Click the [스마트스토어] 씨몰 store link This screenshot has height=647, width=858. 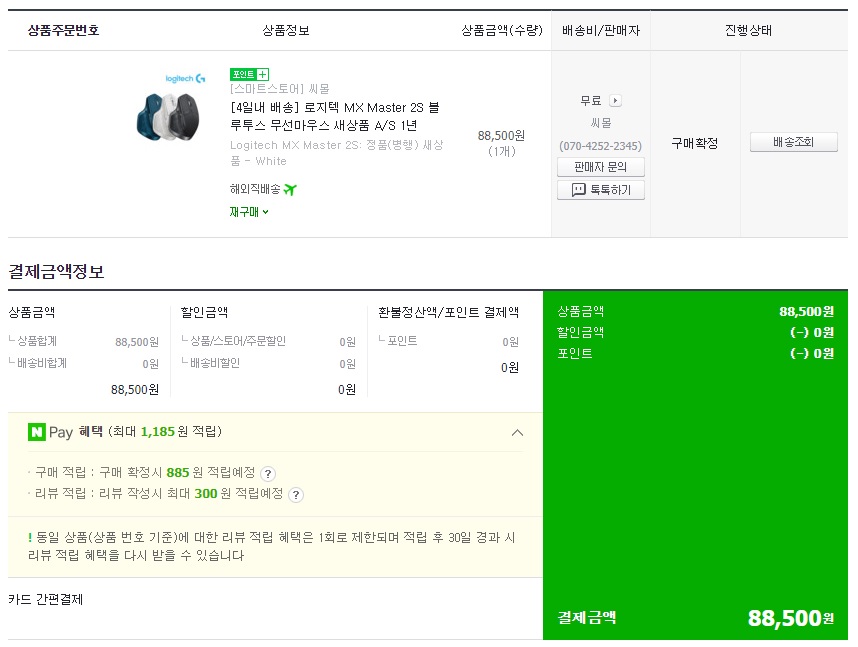(x=280, y=89)
